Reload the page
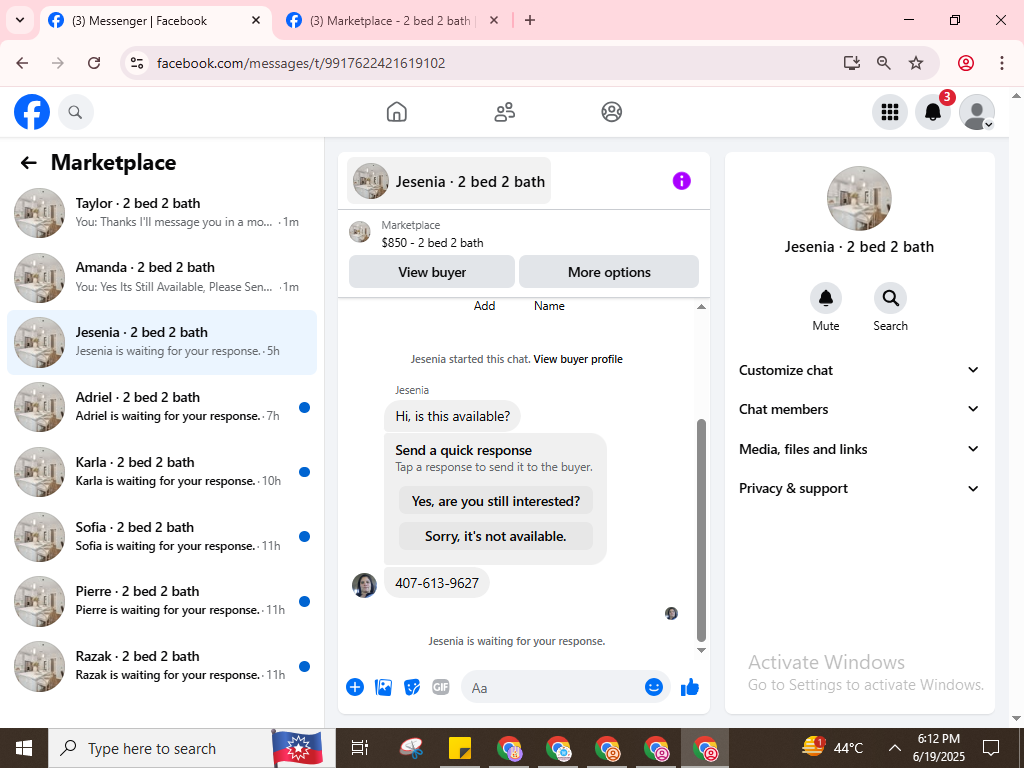The image size is (1024, 768). pos(94,63)
